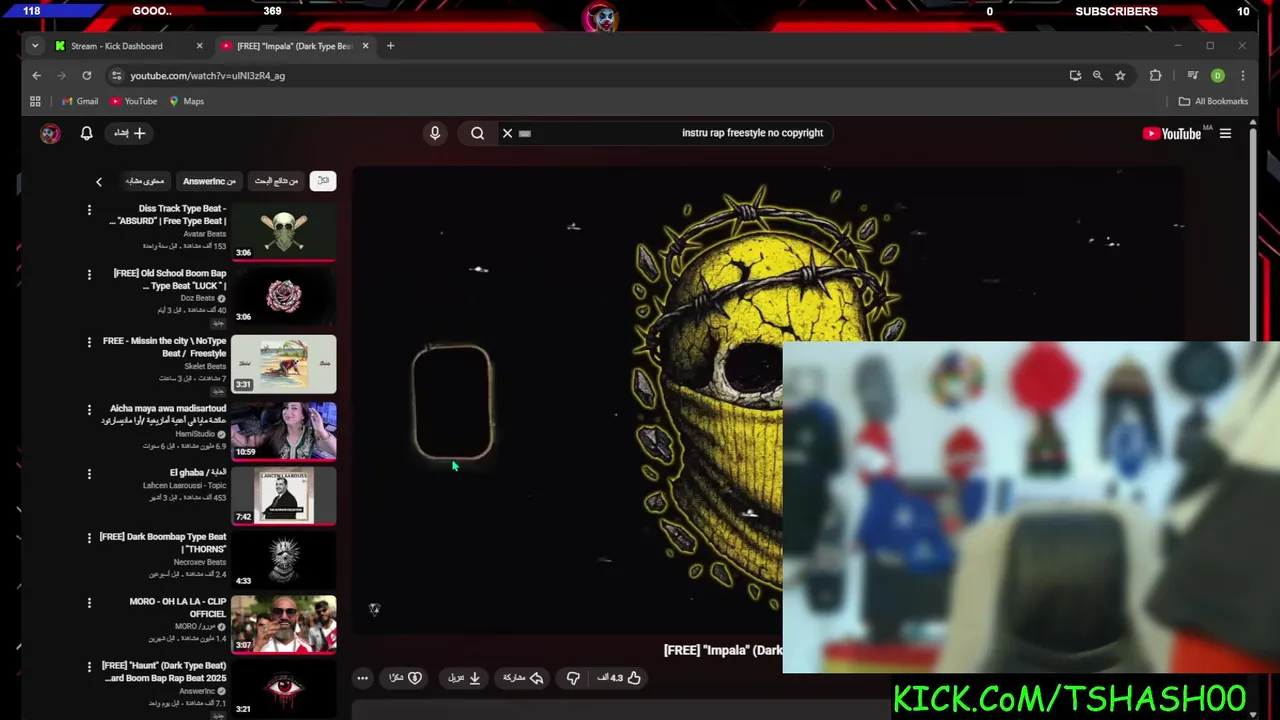Bookmark this page with the star
Screen dimensions: 1280x720
pos(1120,75)
